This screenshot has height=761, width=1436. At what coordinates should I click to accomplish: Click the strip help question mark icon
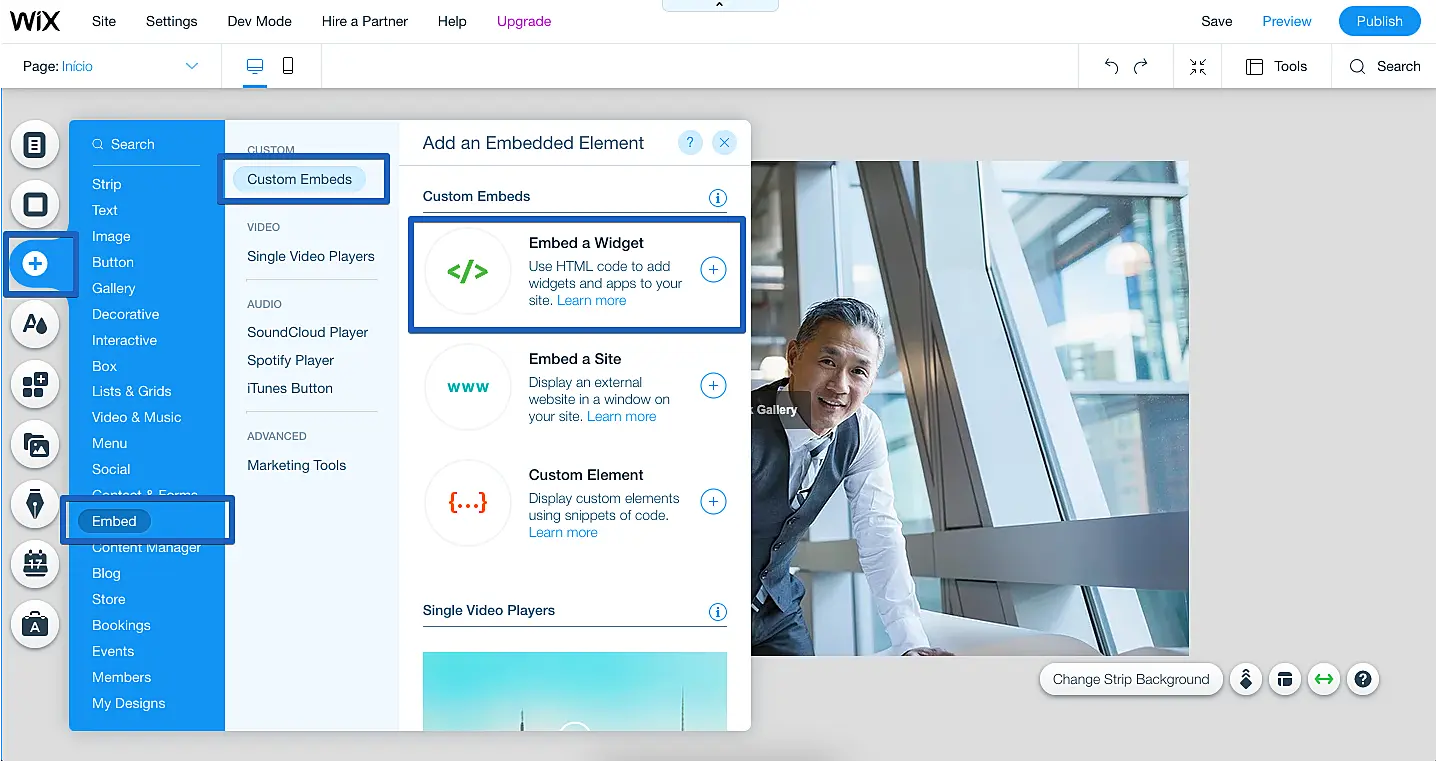(x=1362, y=680)
